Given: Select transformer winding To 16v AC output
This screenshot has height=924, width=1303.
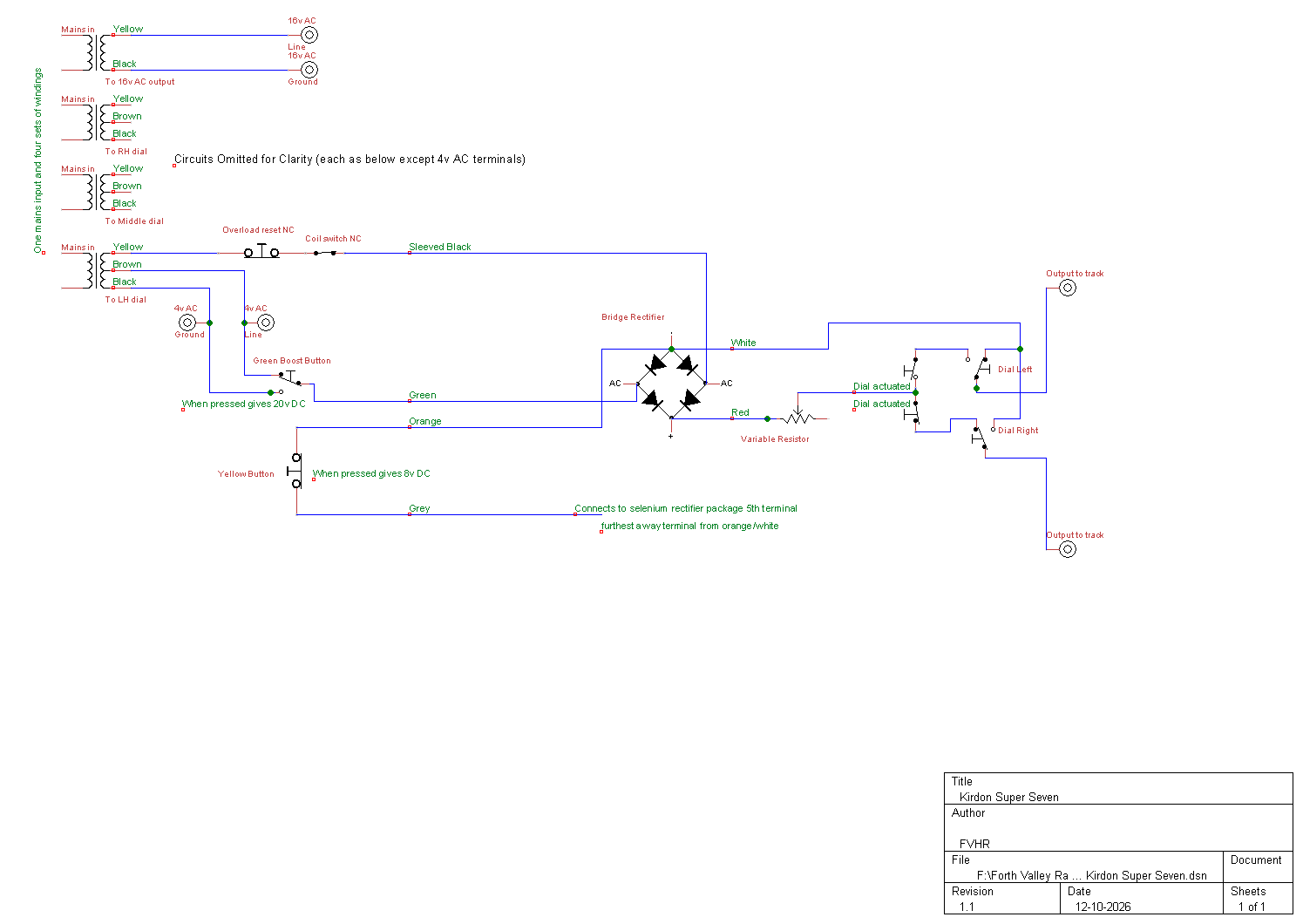Looking at the screenshot, I should click(96, 52).
